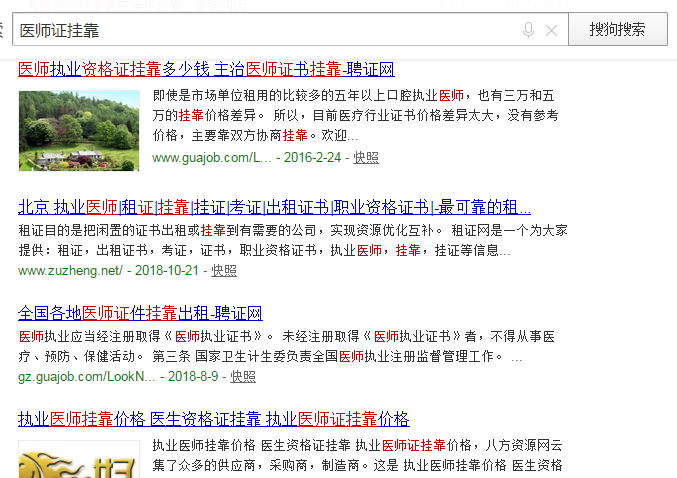This screenshot has height=478, width=677.
Task: Click snippet line 价格，主要靠双方协商挂靠
Action: coord(255,135)
